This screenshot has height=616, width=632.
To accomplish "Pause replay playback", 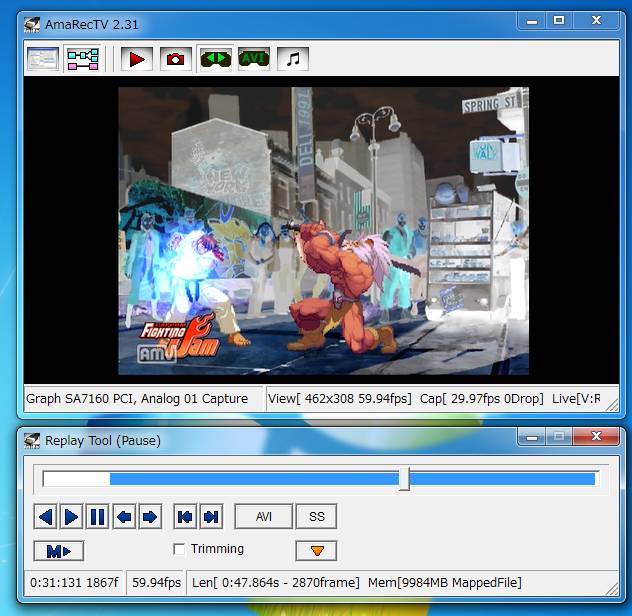I will click(x=97, y=516).
